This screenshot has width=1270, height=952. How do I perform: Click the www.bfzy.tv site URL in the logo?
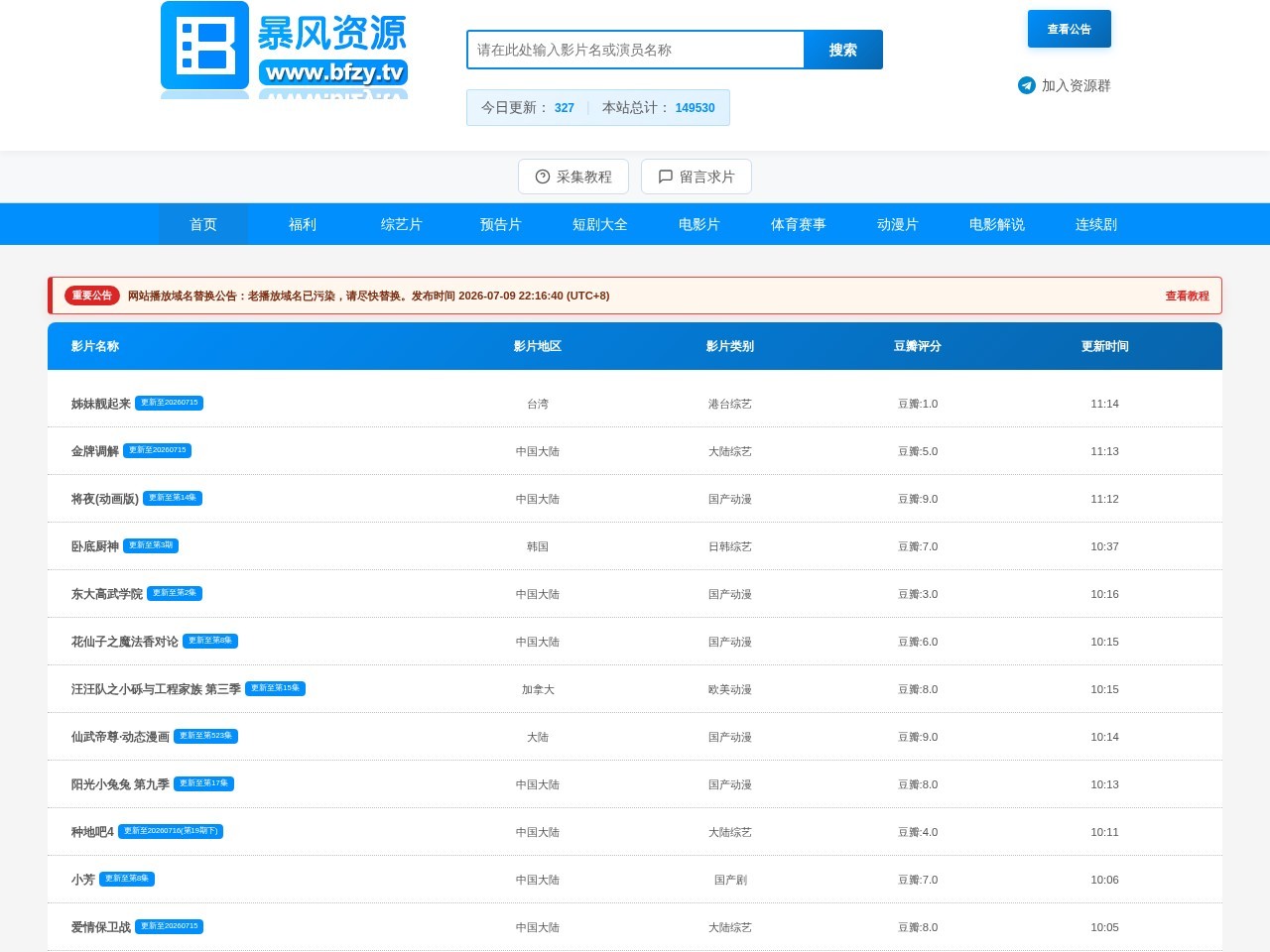pos(333,72)
